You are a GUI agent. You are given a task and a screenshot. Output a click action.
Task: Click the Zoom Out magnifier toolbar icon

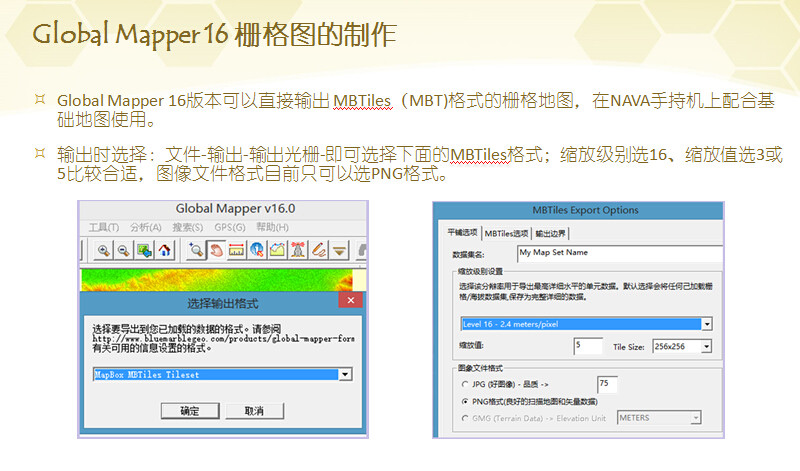pos(123,251)
